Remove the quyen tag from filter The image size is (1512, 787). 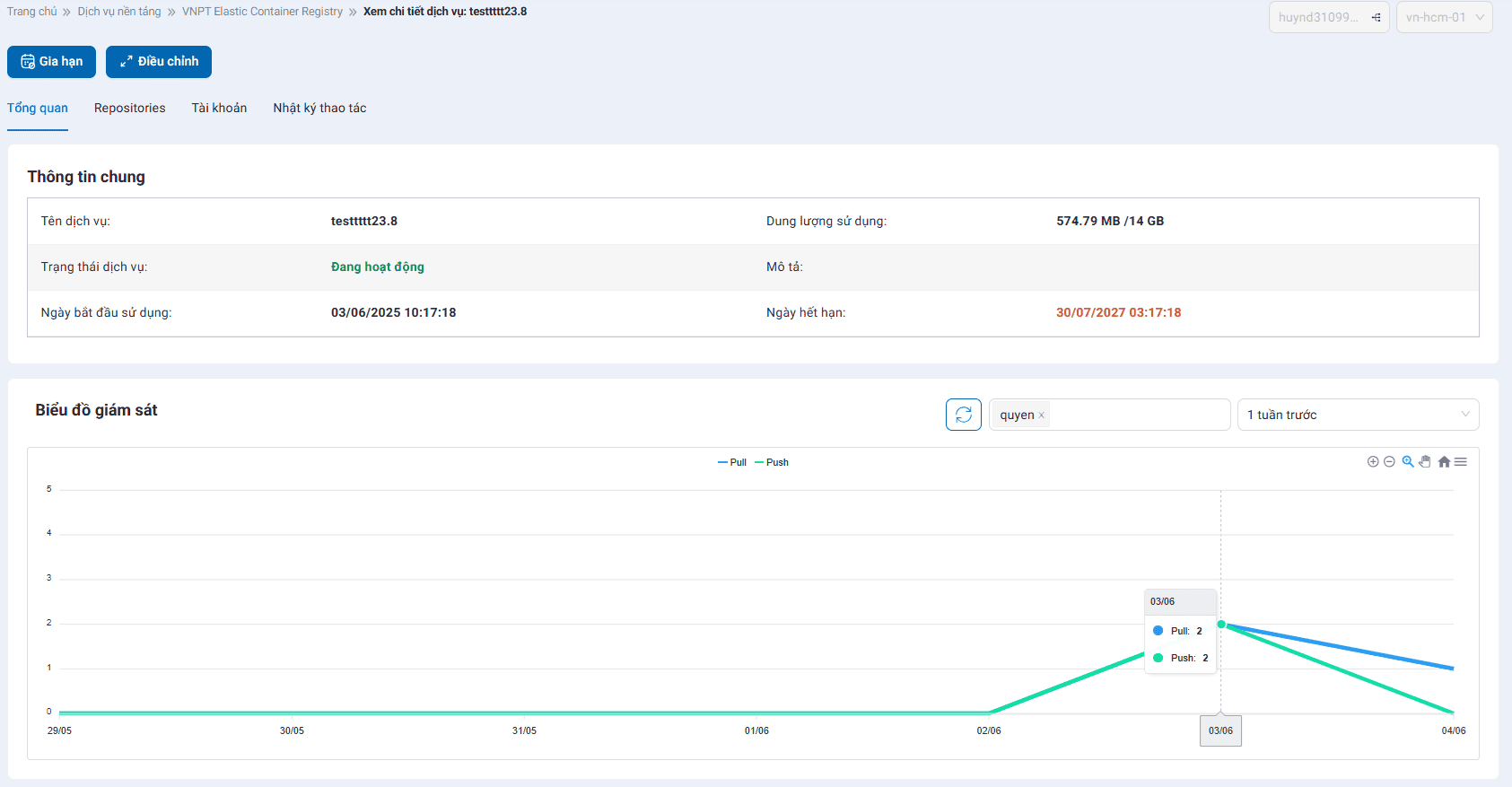(x=1041, y=415)
